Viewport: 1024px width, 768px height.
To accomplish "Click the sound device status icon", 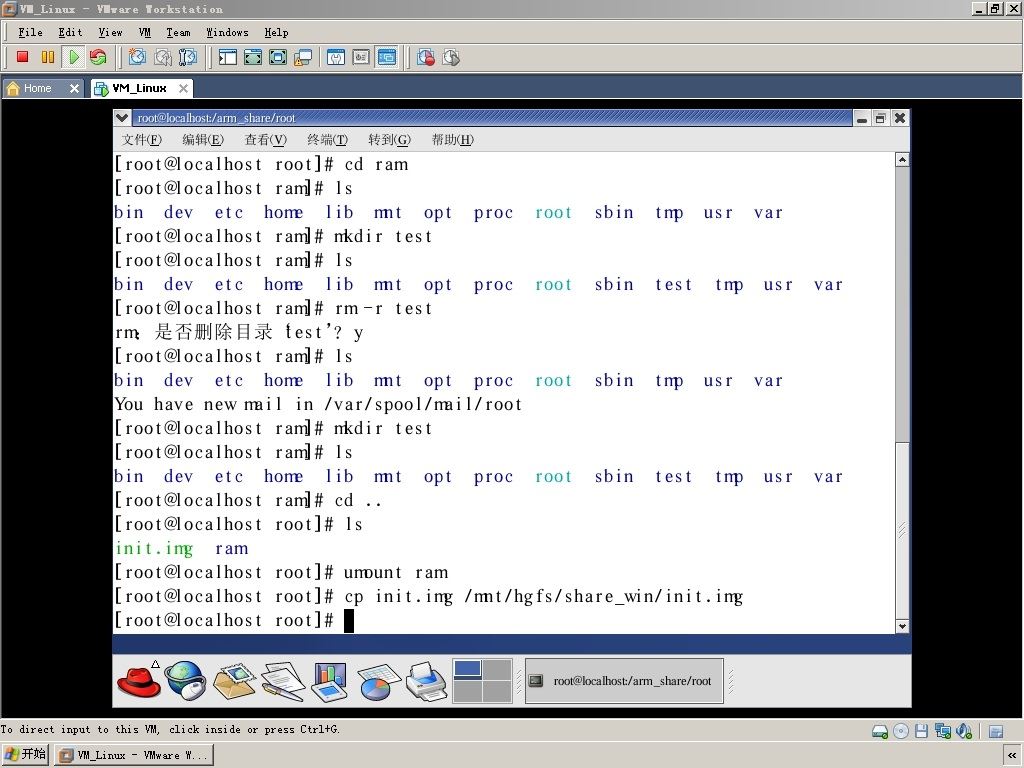I will 964,731.
